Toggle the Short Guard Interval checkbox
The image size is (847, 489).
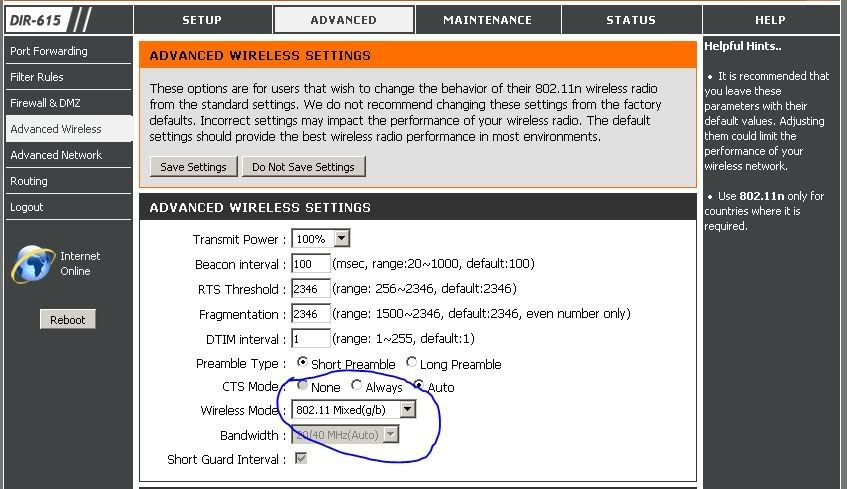[x=300, y=459]
